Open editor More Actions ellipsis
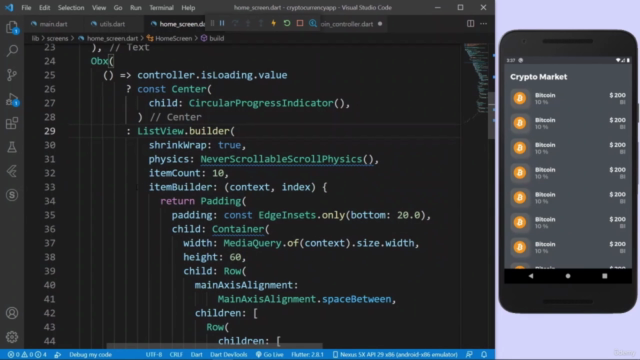640x360 pixels. pyautogui.click(x=484, y=24)
